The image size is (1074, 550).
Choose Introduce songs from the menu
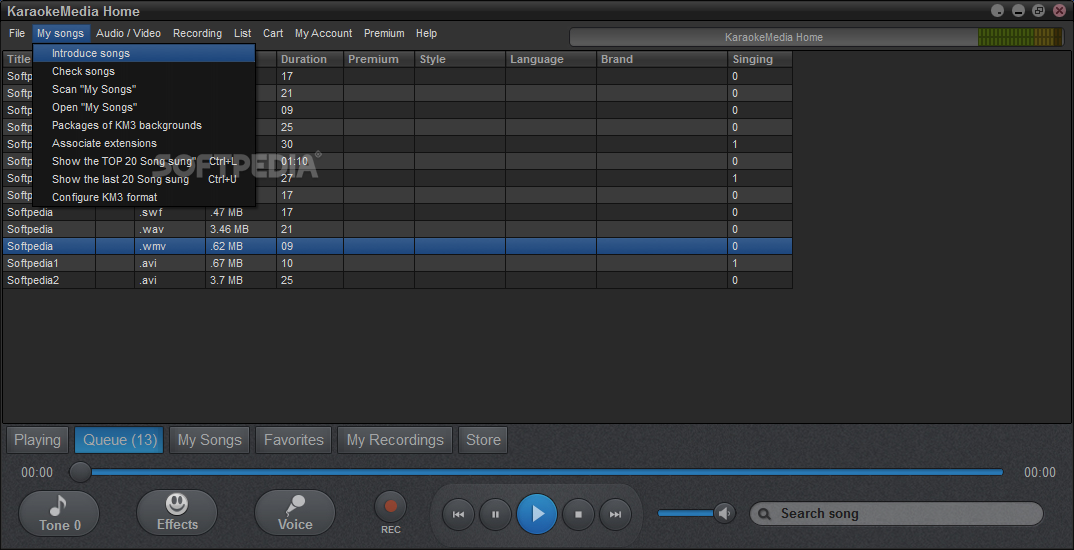pyautogui.click(x=144, y=53)
